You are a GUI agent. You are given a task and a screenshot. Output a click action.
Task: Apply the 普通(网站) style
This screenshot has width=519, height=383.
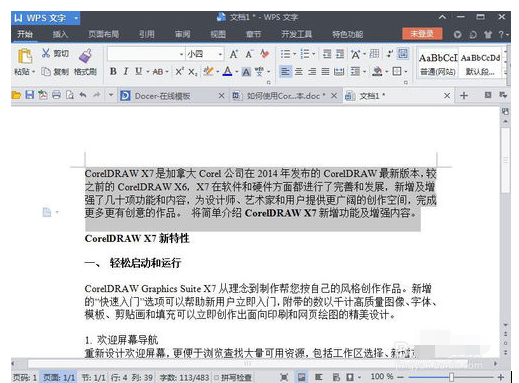438,64
